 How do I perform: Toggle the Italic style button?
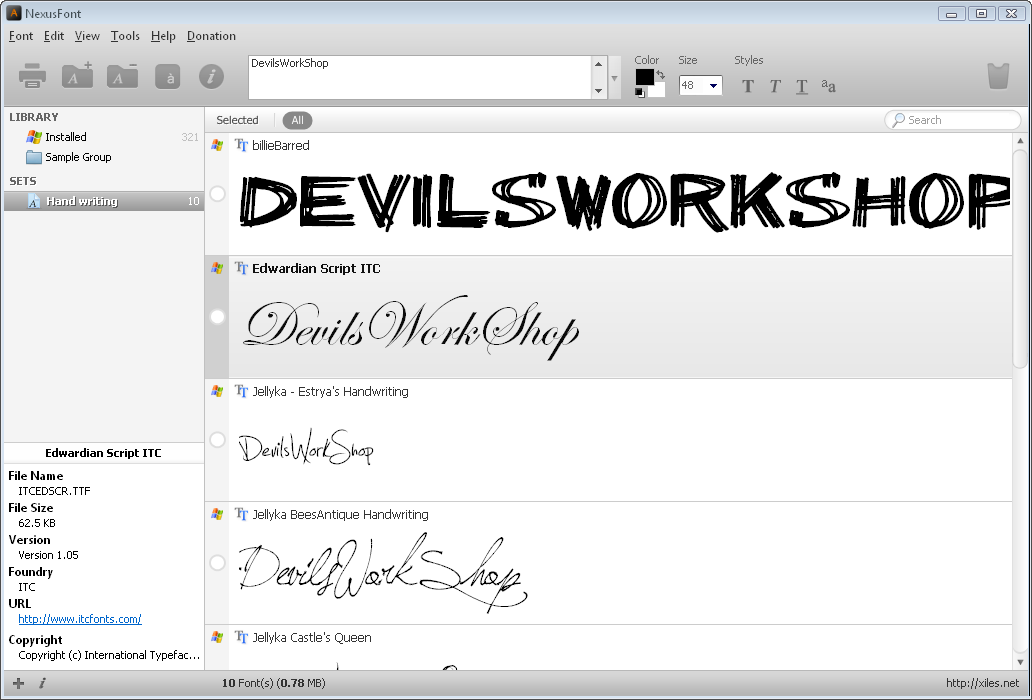[x=775, y=86]
